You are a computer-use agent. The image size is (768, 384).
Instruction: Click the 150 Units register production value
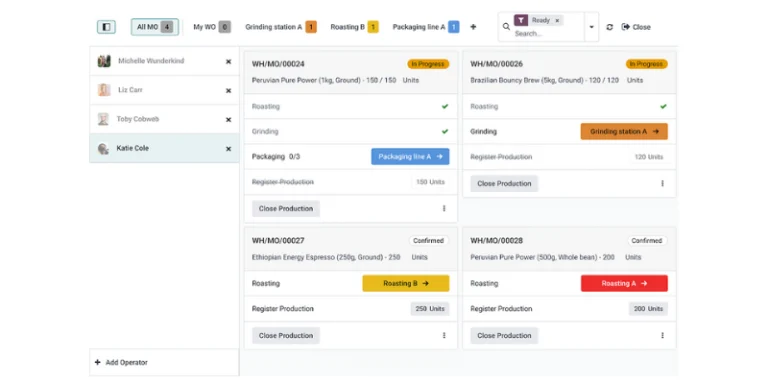tap(431, 182)
